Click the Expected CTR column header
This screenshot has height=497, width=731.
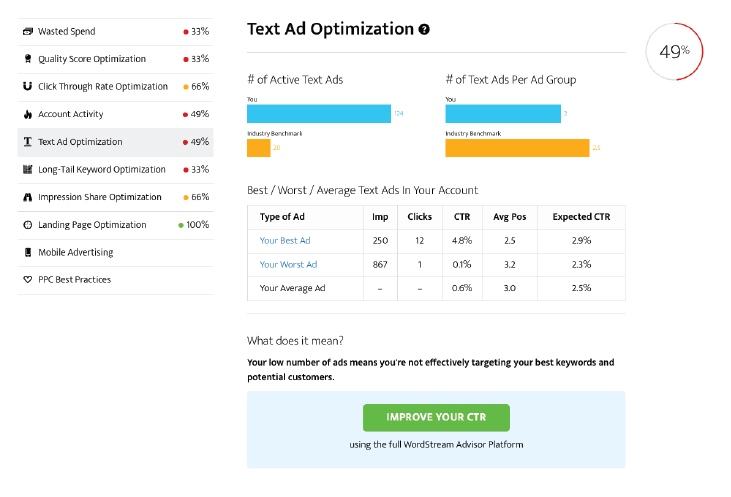[x=581, y=217]
